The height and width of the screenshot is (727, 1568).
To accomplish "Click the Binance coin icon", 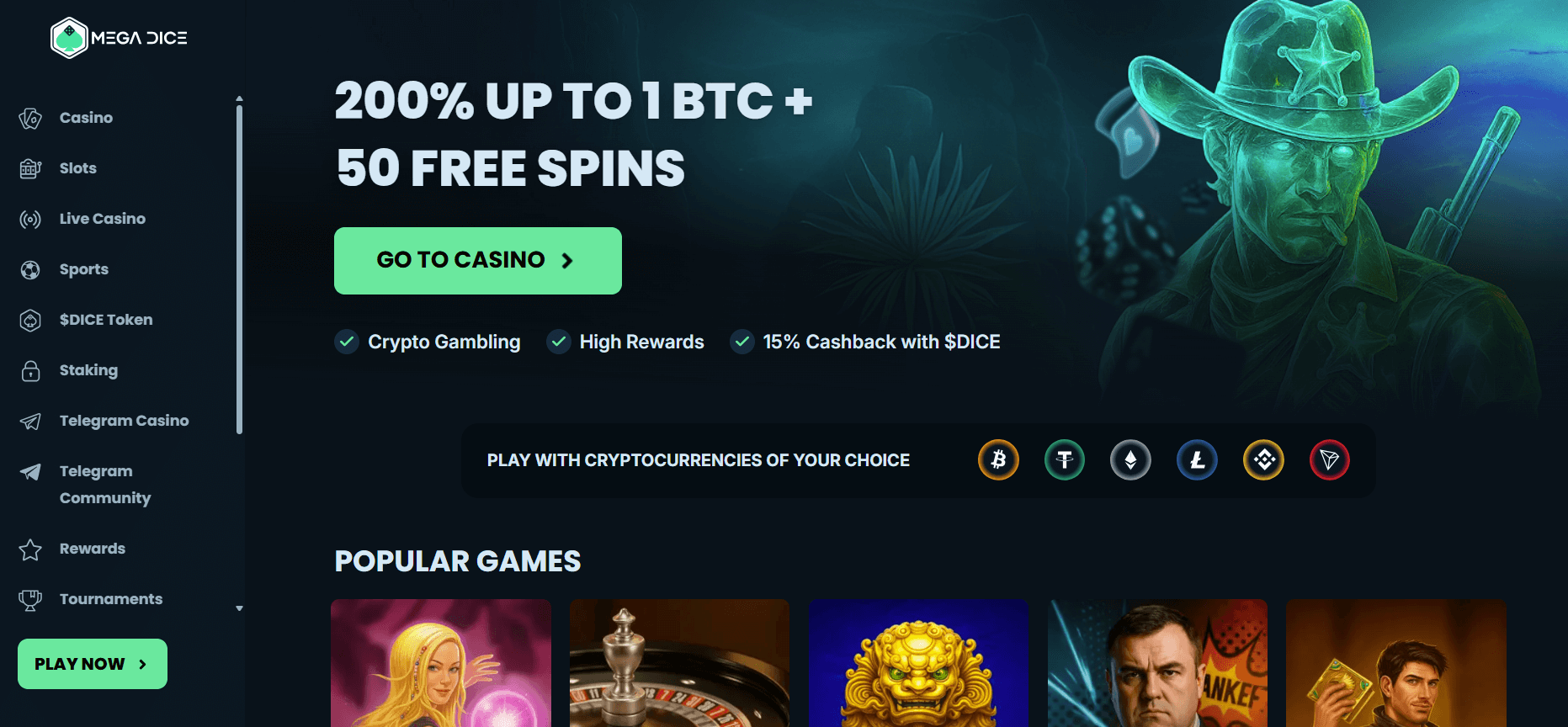I will 1263,460.
